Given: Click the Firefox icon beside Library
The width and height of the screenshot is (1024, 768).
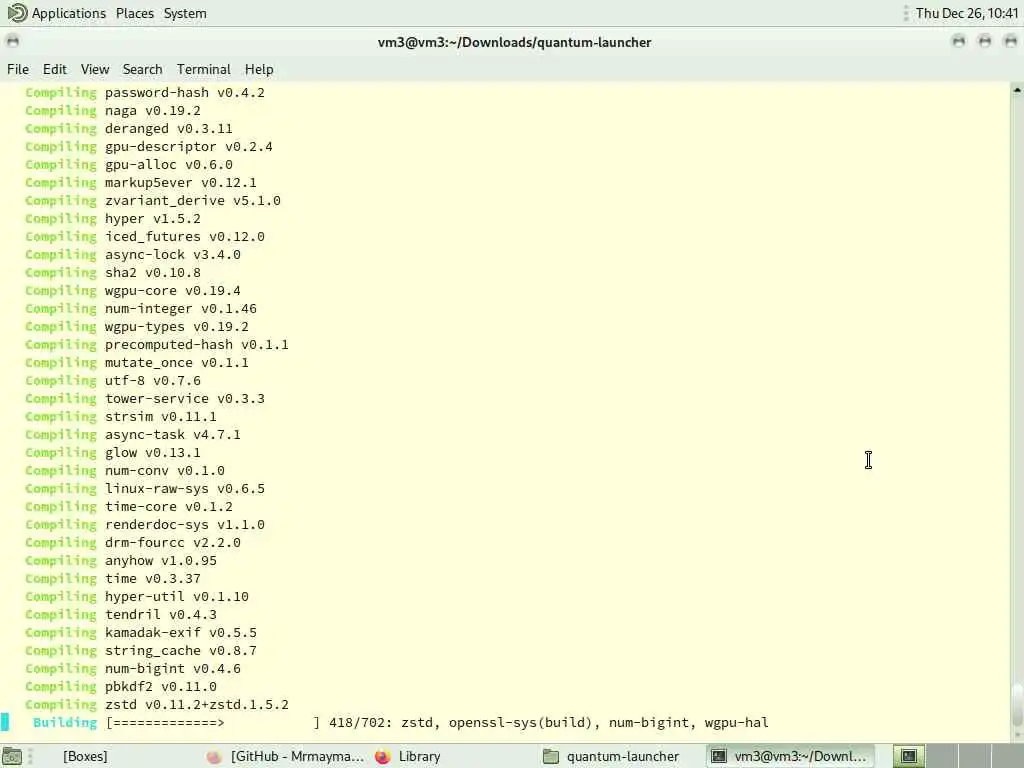Looking at the screenshot, I should 383,756.
